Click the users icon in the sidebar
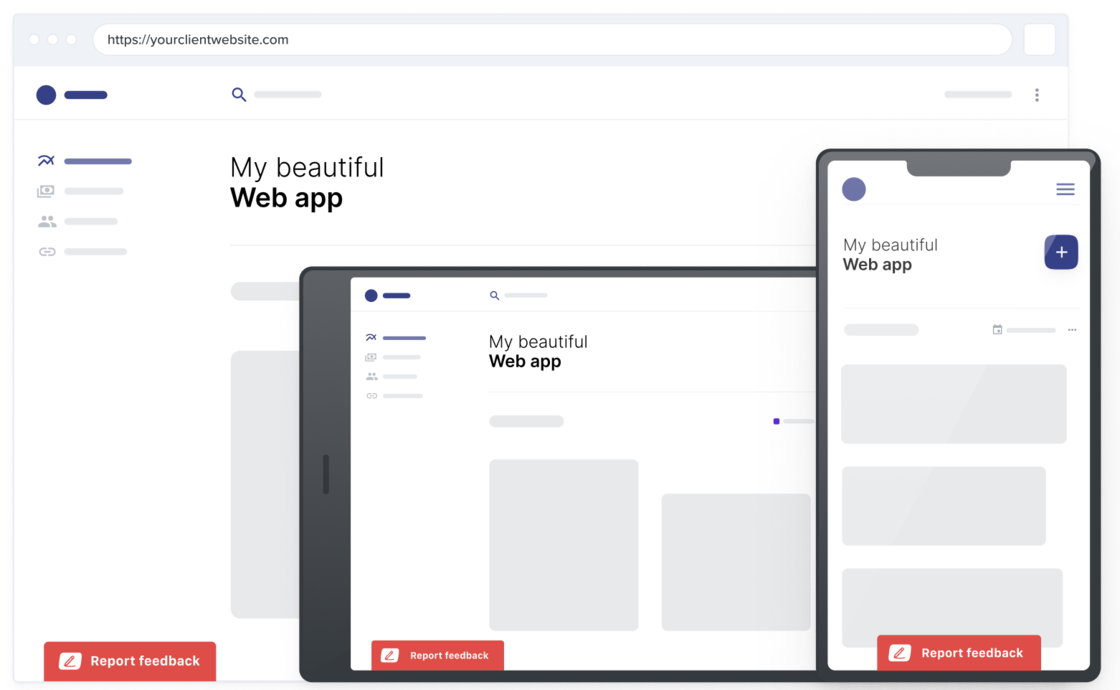The image size is (1120, 690). click(46, 220)
